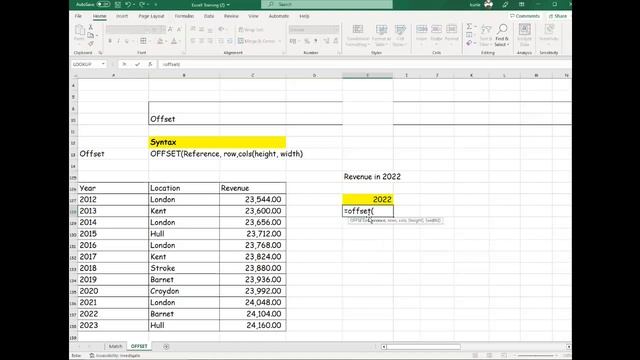
Task: Click Increase Font Size icon
Action: coord(170,29)
